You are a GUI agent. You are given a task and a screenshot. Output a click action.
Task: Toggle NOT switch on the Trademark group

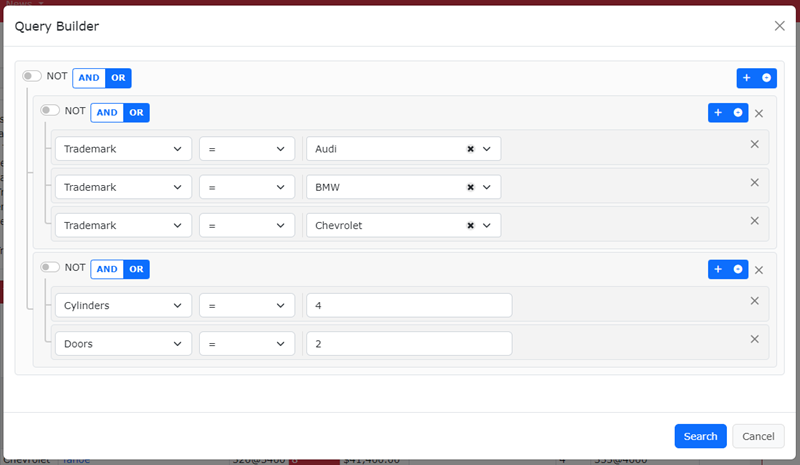click(50, 111)
